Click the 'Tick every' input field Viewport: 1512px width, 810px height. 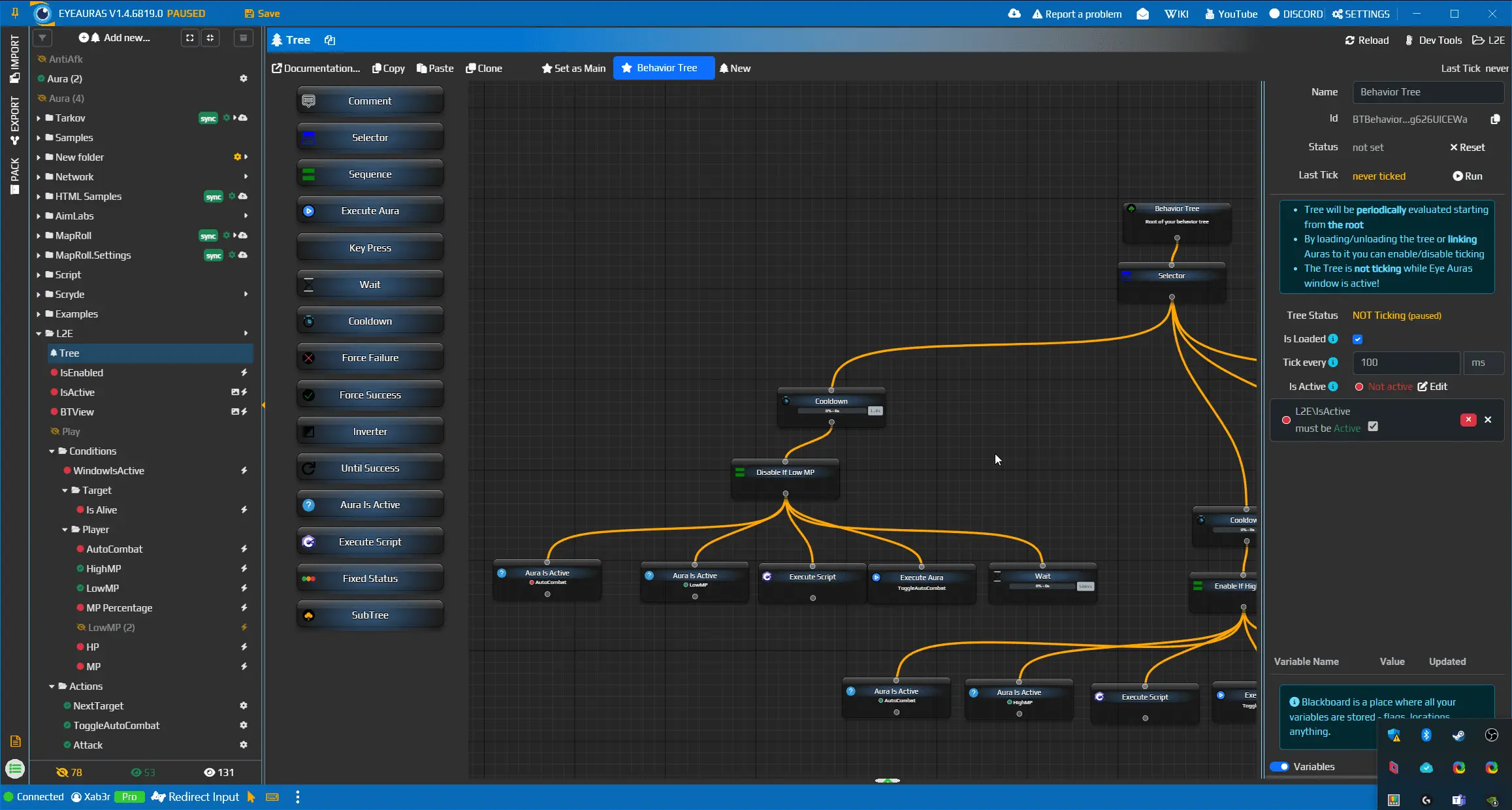[1406, 363]
